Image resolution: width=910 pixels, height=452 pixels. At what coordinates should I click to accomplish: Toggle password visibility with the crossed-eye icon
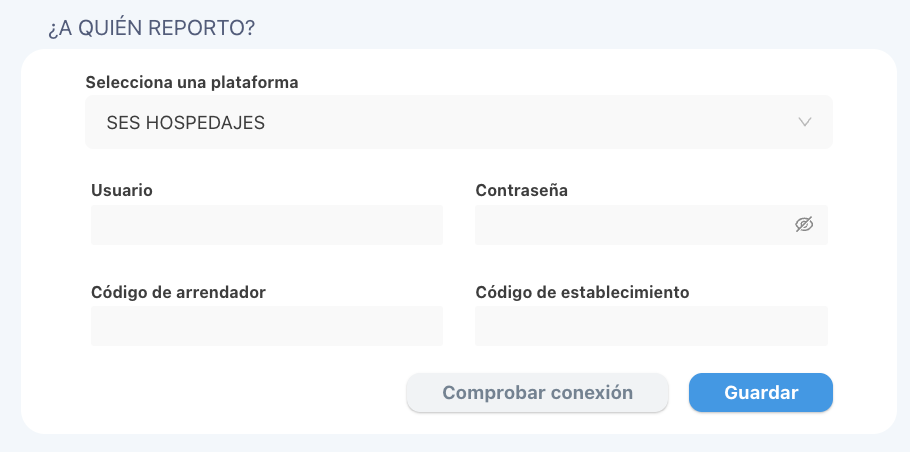tap(804, 225)
